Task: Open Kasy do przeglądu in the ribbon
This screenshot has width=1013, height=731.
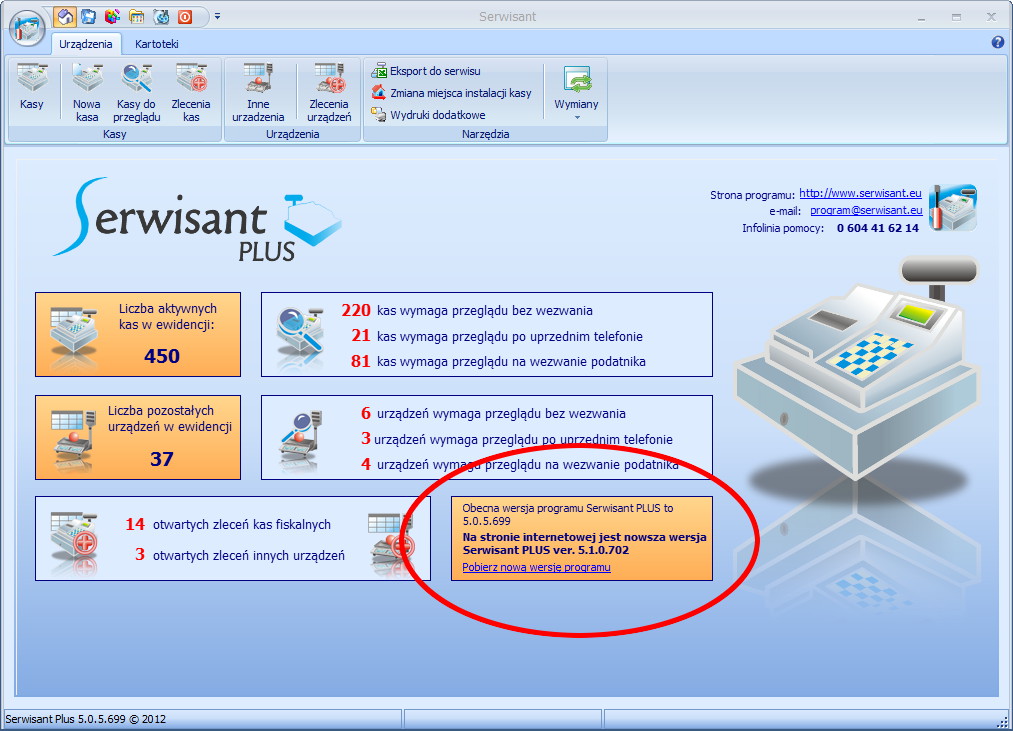Action: click(x=136, y=92)
